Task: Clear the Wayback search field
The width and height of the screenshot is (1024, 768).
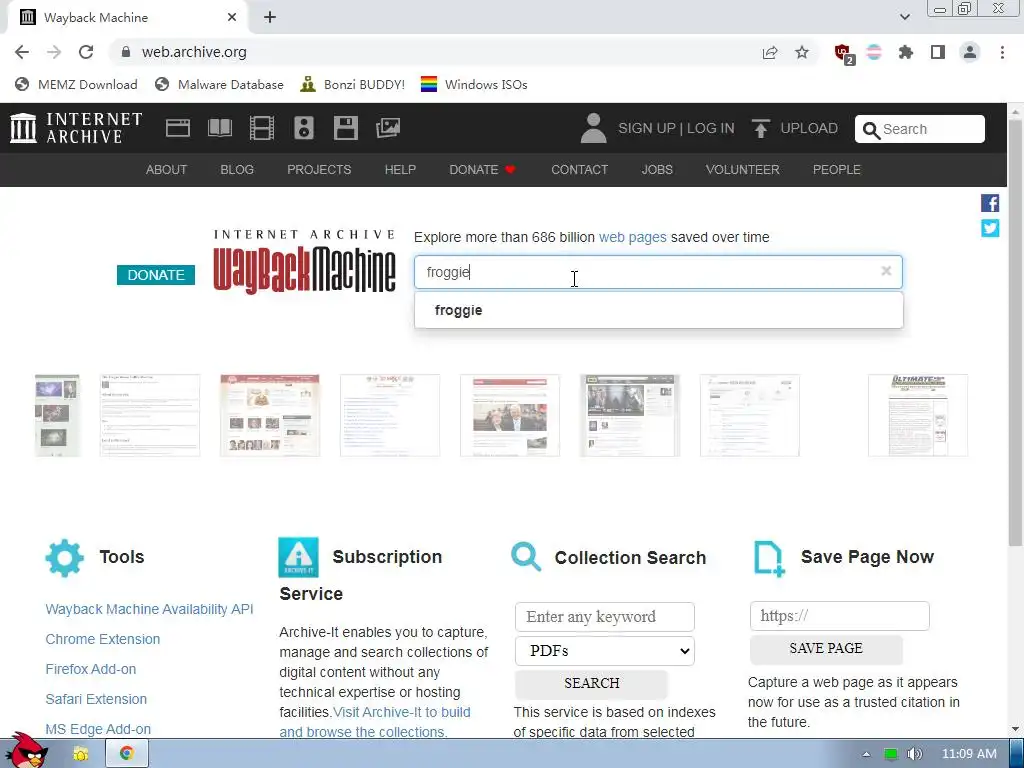Action: [886, 271]
